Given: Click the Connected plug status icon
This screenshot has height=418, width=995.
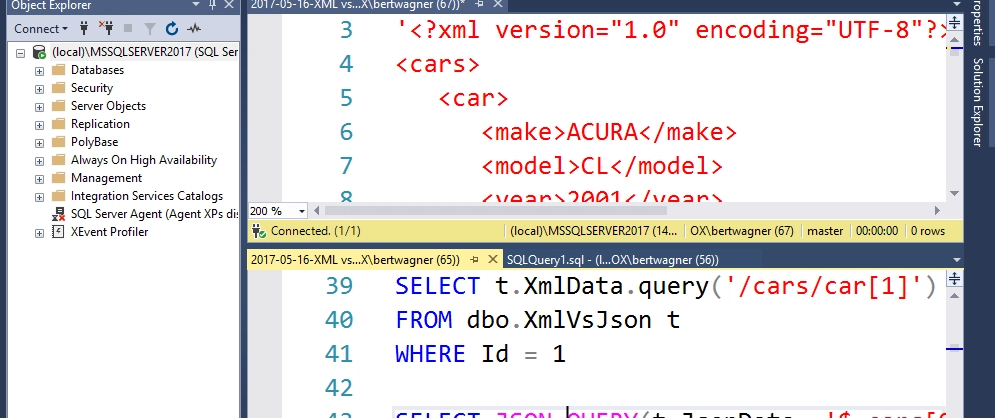Looking at the screenshot, I should pyautogui.click(x=258, y=231).
